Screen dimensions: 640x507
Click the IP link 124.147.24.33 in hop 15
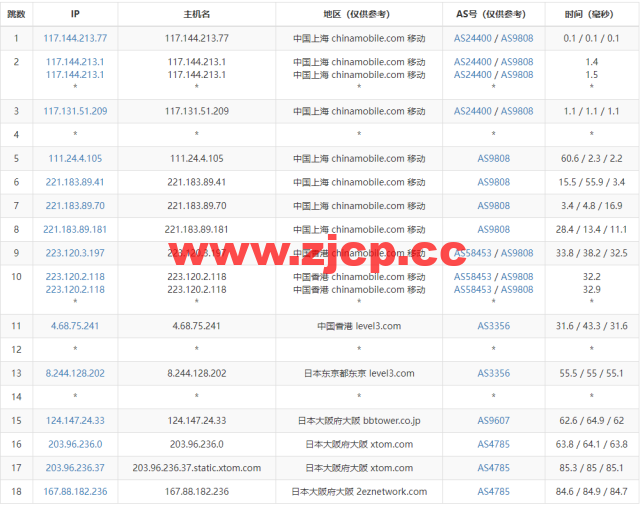(x=75, y=420)
